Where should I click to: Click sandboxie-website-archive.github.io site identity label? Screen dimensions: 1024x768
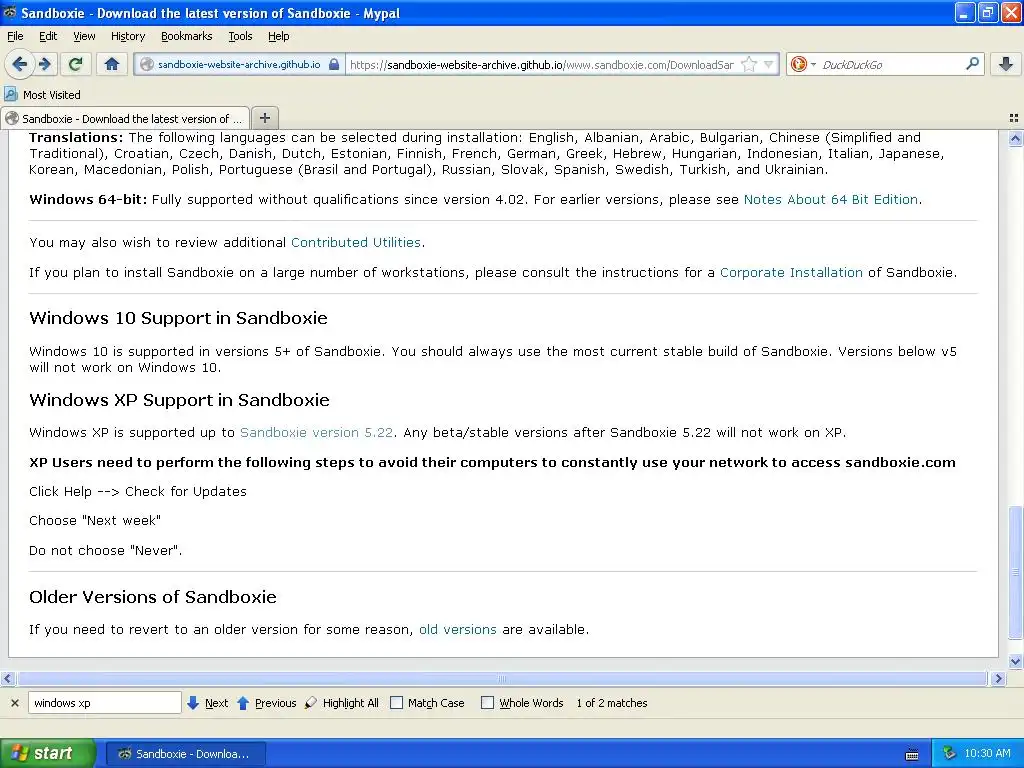tap(239, 64)
